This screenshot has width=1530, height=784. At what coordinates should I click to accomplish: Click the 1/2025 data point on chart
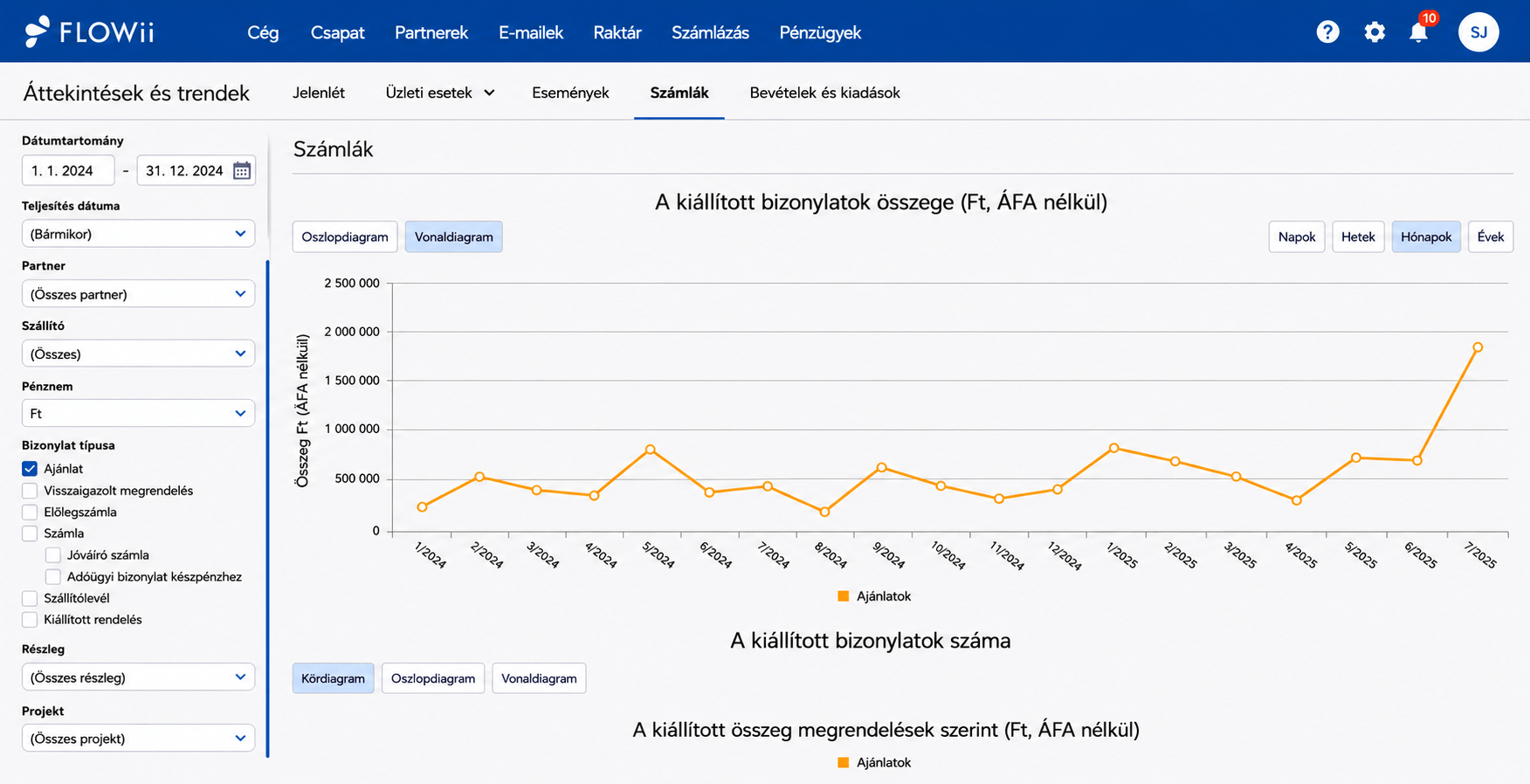[1113, 448]
